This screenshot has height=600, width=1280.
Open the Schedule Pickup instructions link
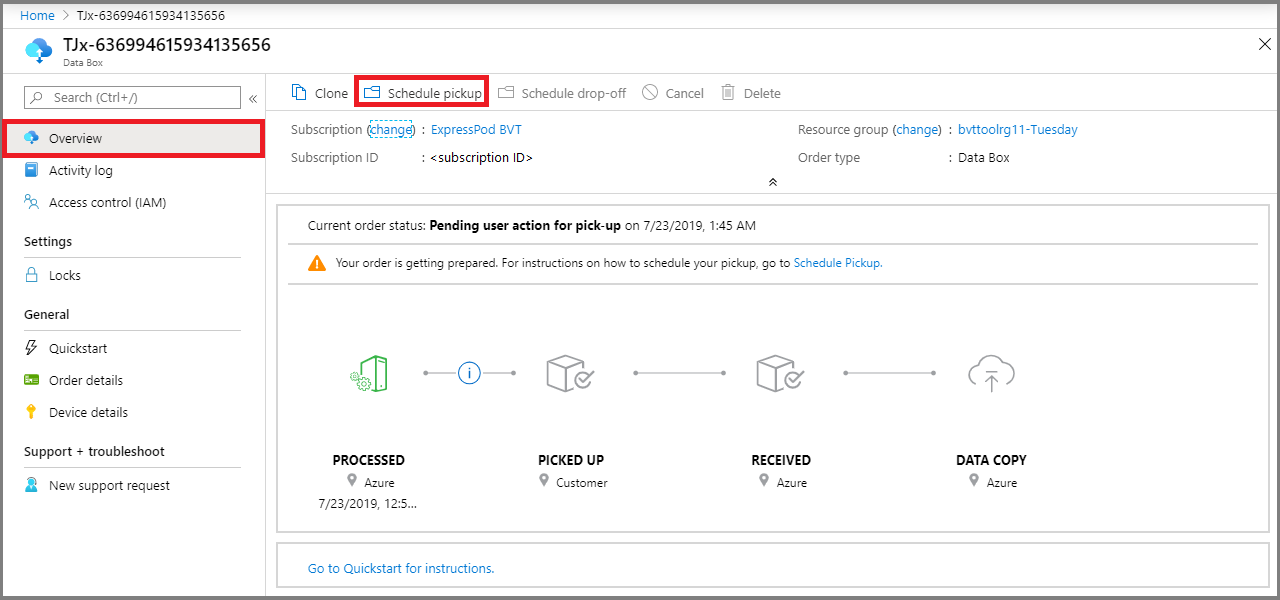pyautogui.click(x=837, y=263)
